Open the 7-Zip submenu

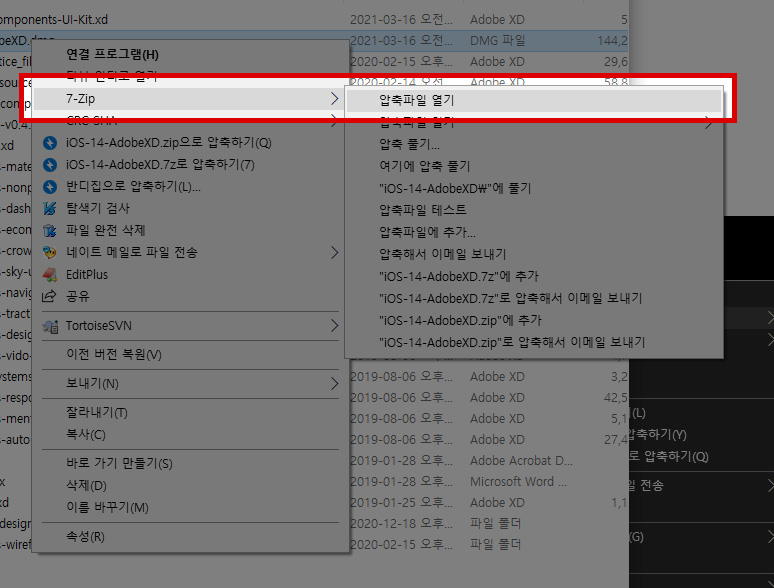point(188,99)
